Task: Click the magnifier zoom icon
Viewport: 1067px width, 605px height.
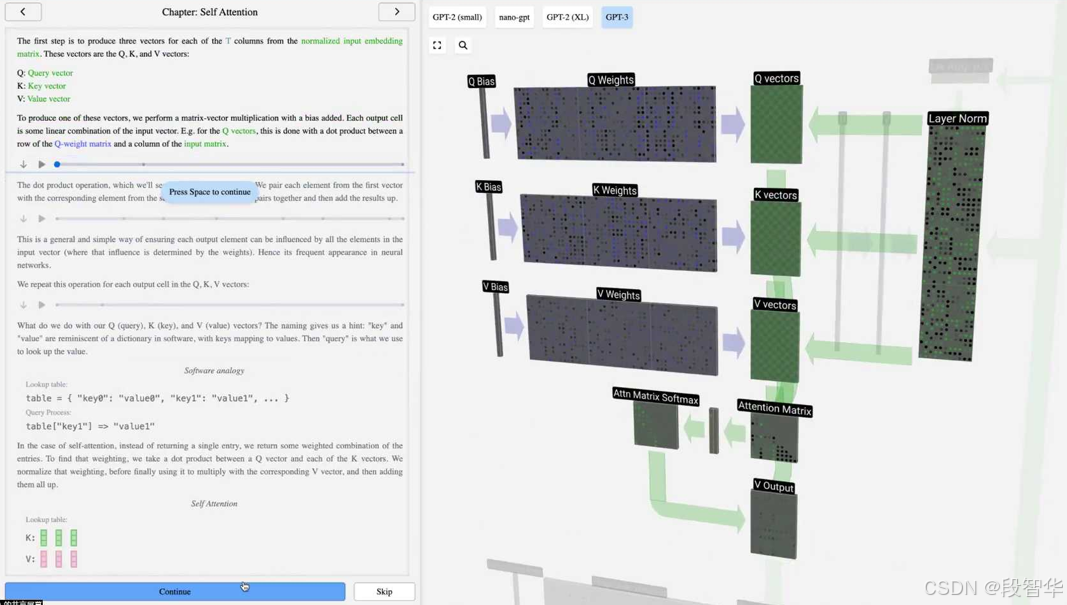Action: (463, 46)
